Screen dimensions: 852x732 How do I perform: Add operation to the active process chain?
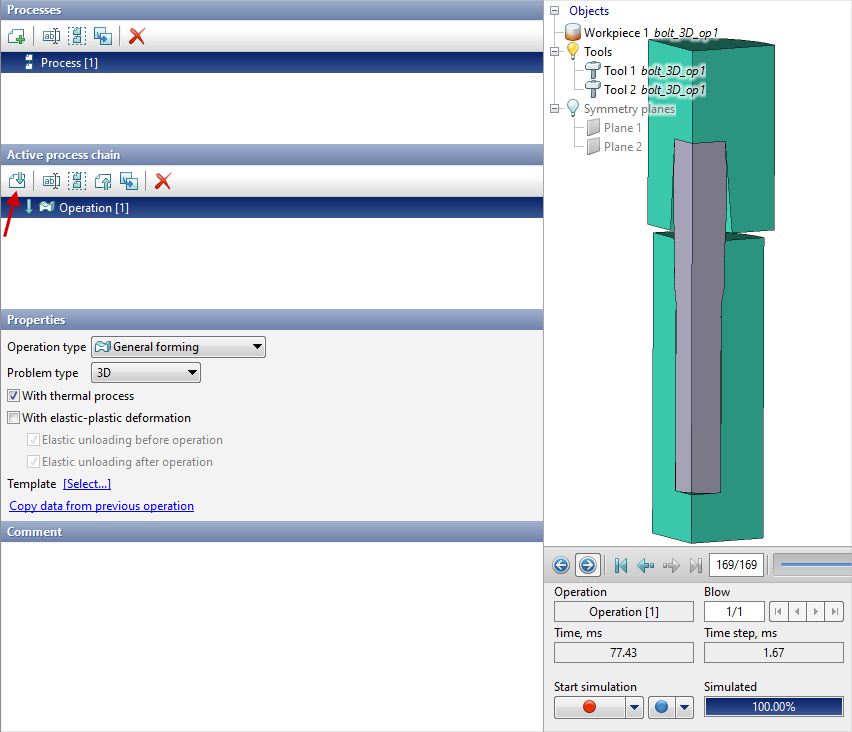[16, 181]
